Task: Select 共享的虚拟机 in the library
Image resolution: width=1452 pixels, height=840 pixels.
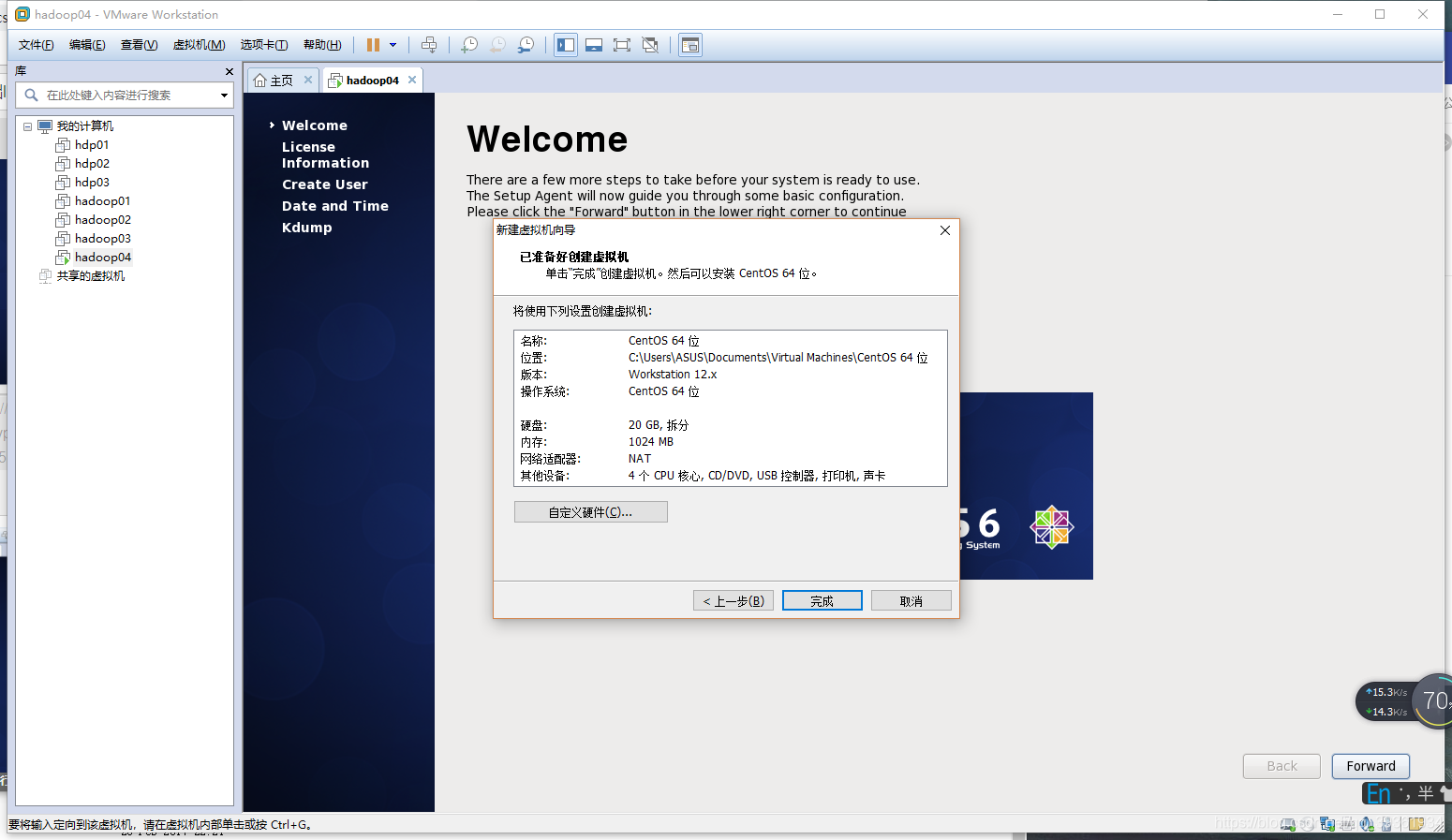Action: click(90, 276)
